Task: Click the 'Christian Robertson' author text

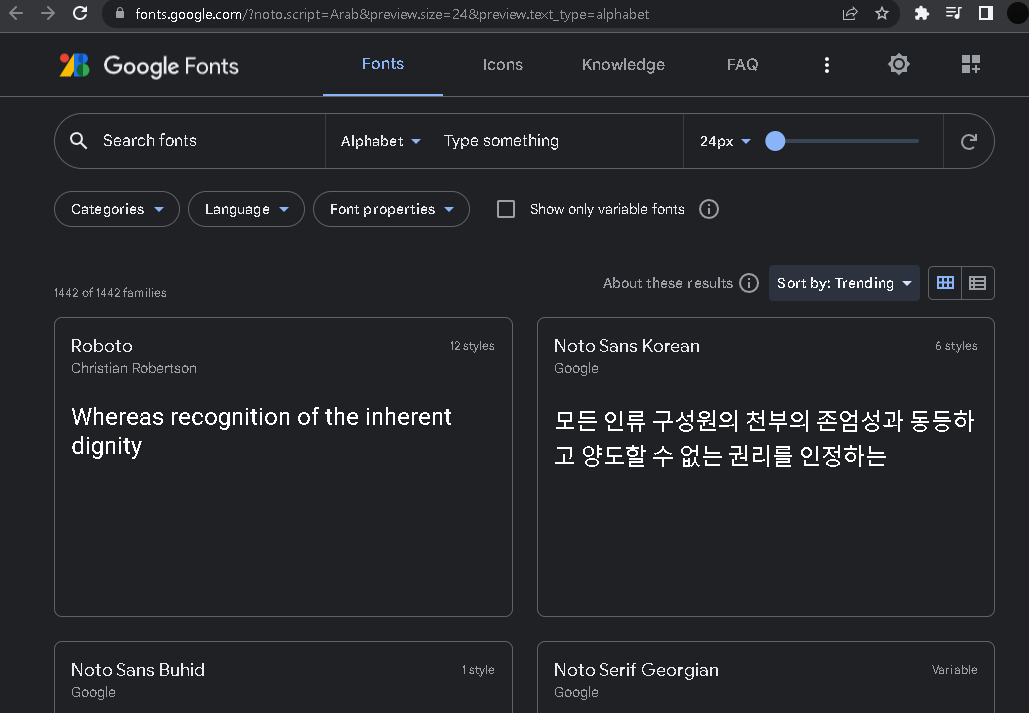Action: [134, 368]
